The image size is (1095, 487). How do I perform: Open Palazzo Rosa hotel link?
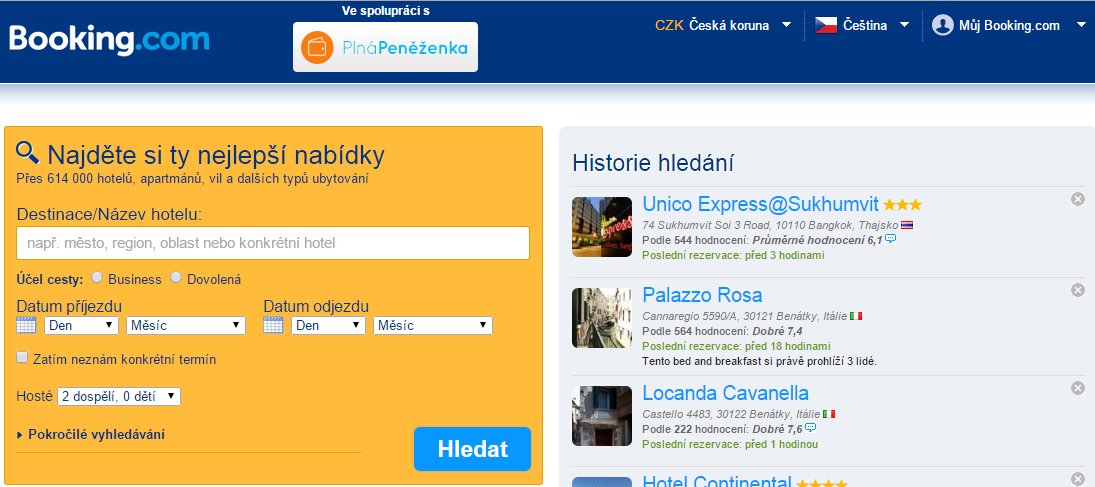[703, 294]
